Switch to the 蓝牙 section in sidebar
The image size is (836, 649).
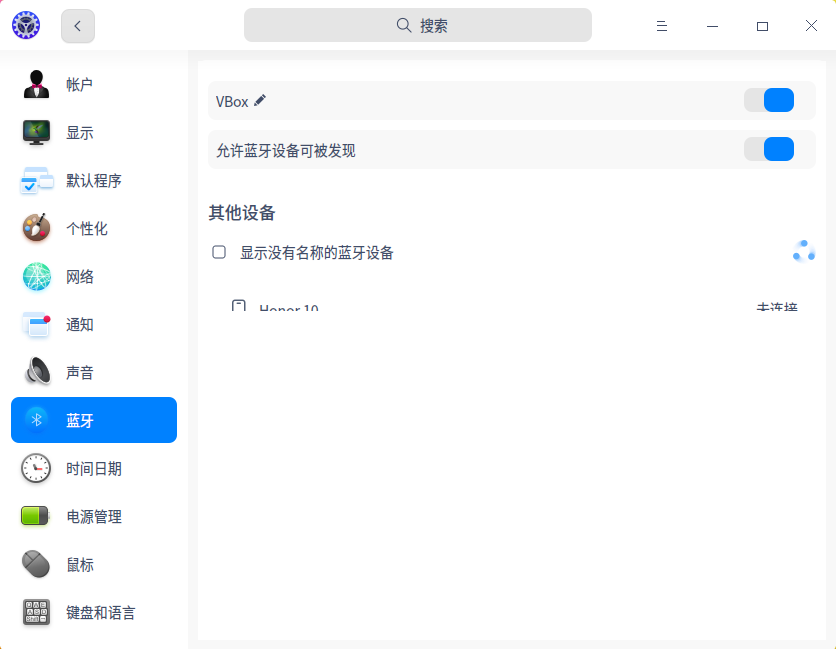pyautogui.click(x=93, y=420)
